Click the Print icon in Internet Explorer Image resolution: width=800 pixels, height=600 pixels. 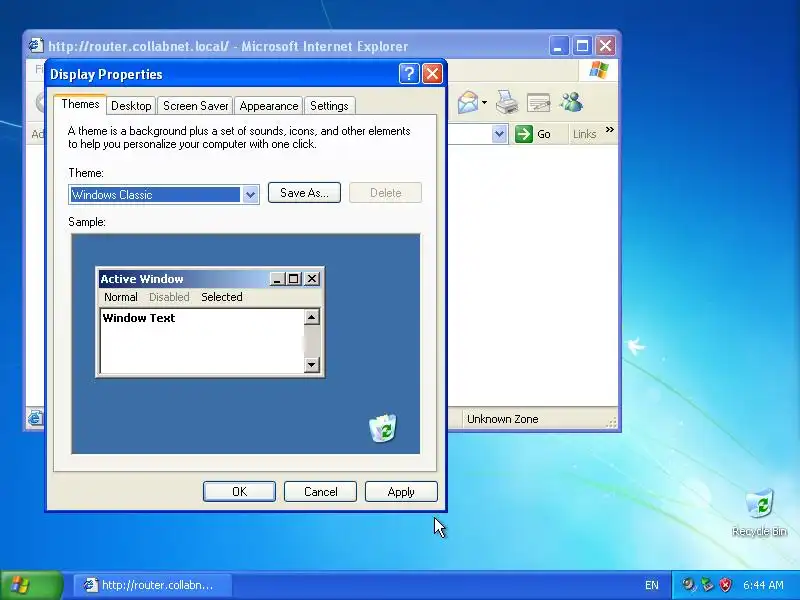[x=507, y=102]
